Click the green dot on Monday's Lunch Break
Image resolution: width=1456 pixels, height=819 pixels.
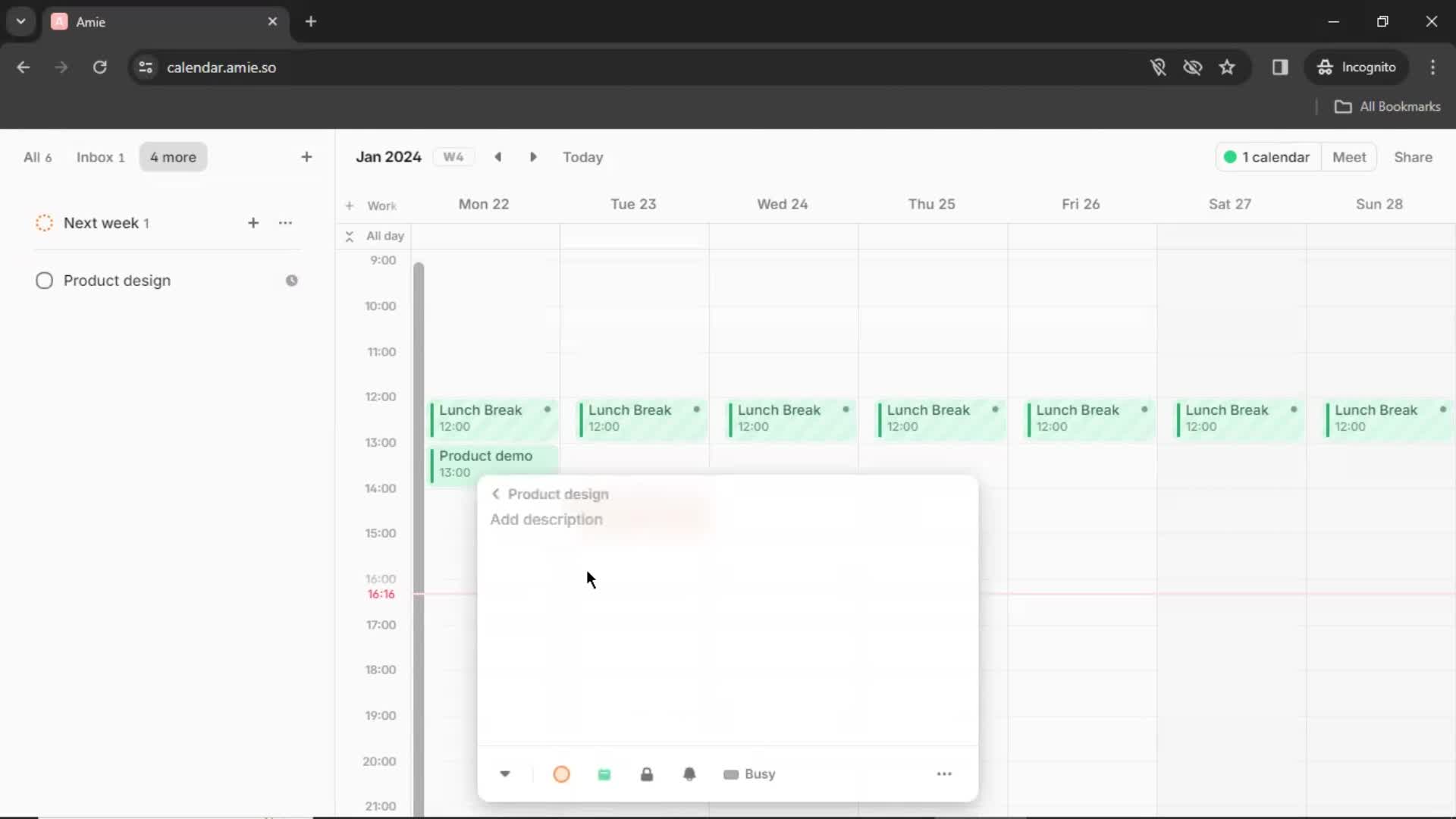(547, 409)
